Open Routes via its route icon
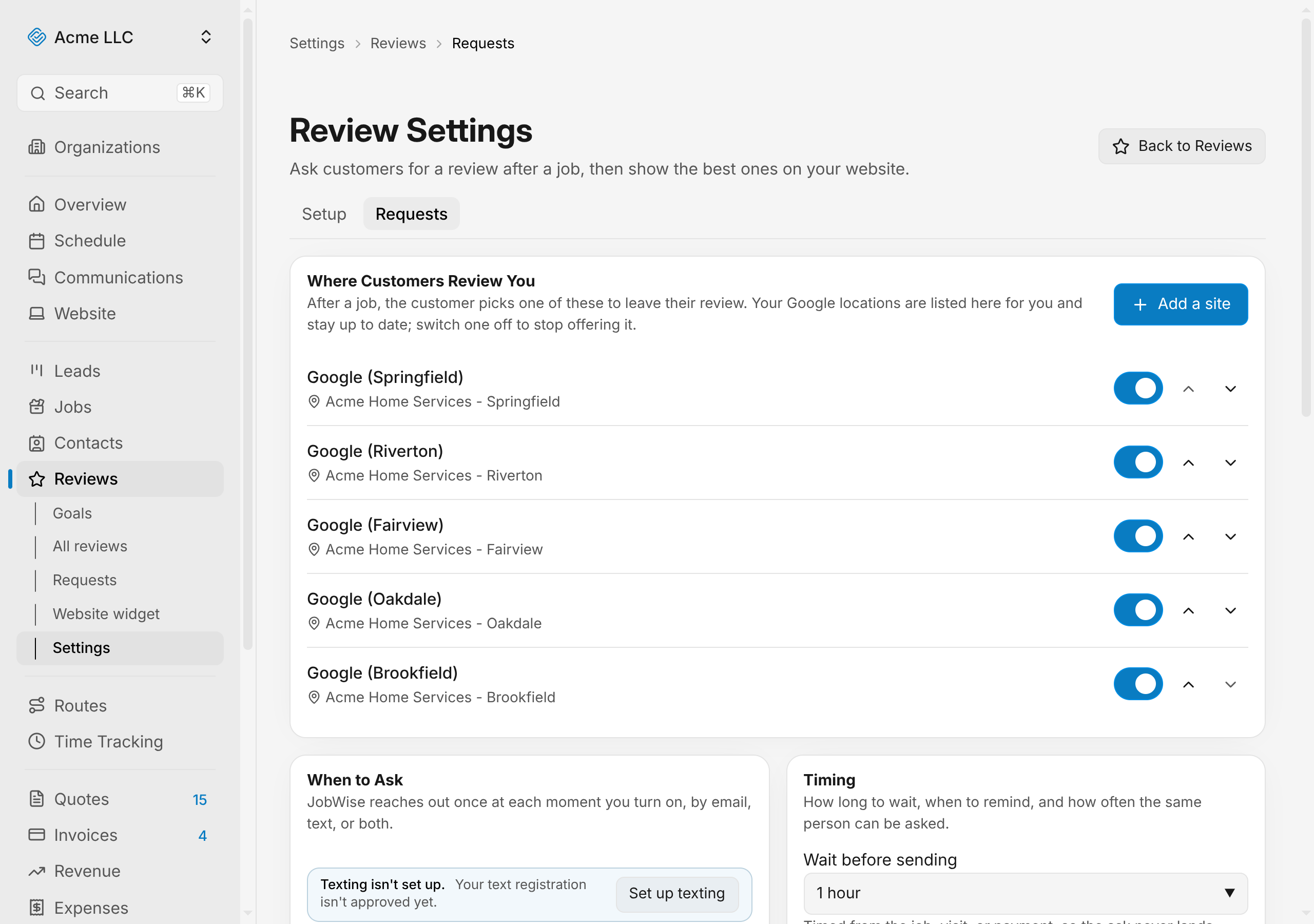 [36, 705]
